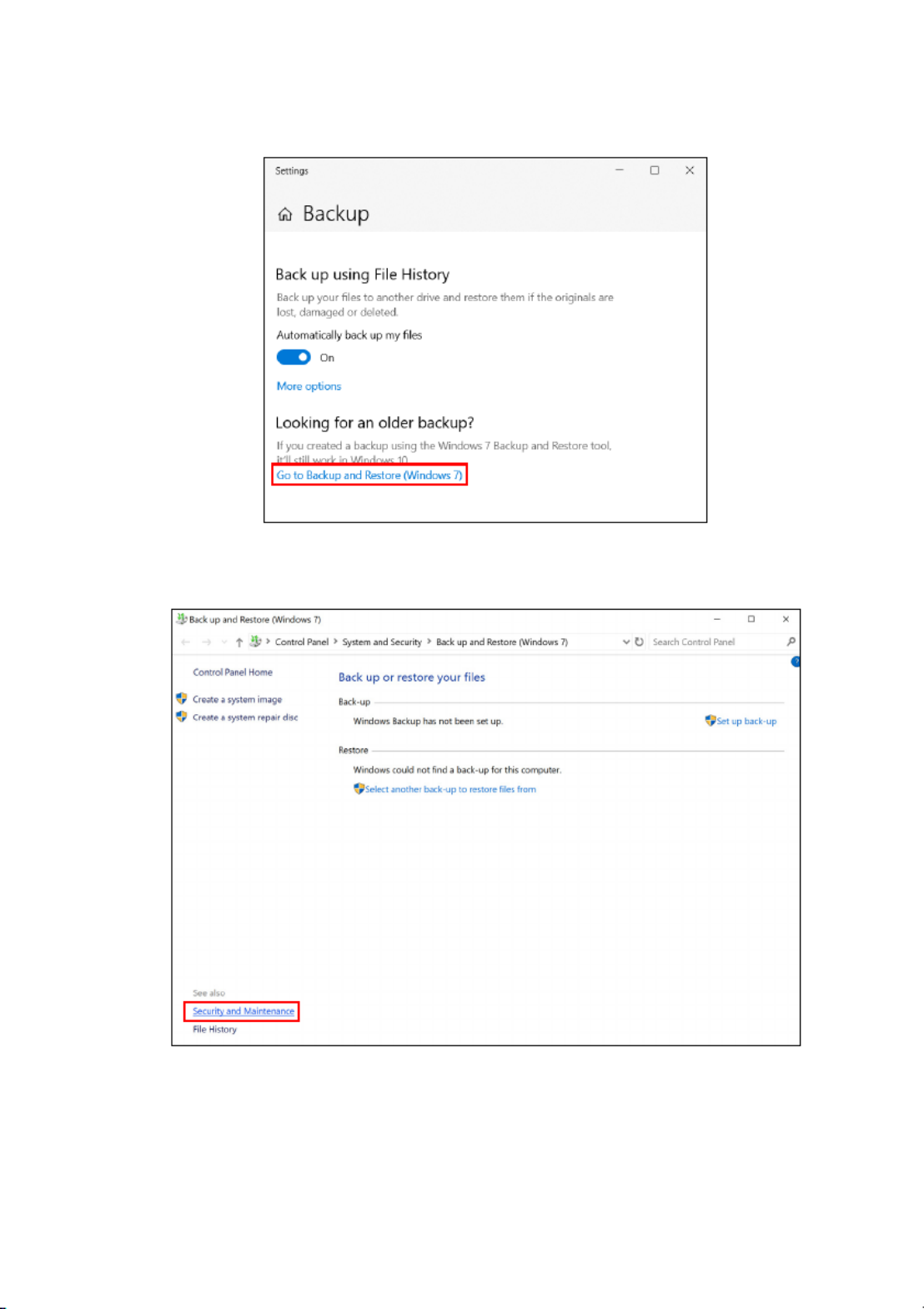The image size is (924, 1309).
Task: Click the Home icon beside Backup heading
Action: pyautogui.click(x=285, y=214)
